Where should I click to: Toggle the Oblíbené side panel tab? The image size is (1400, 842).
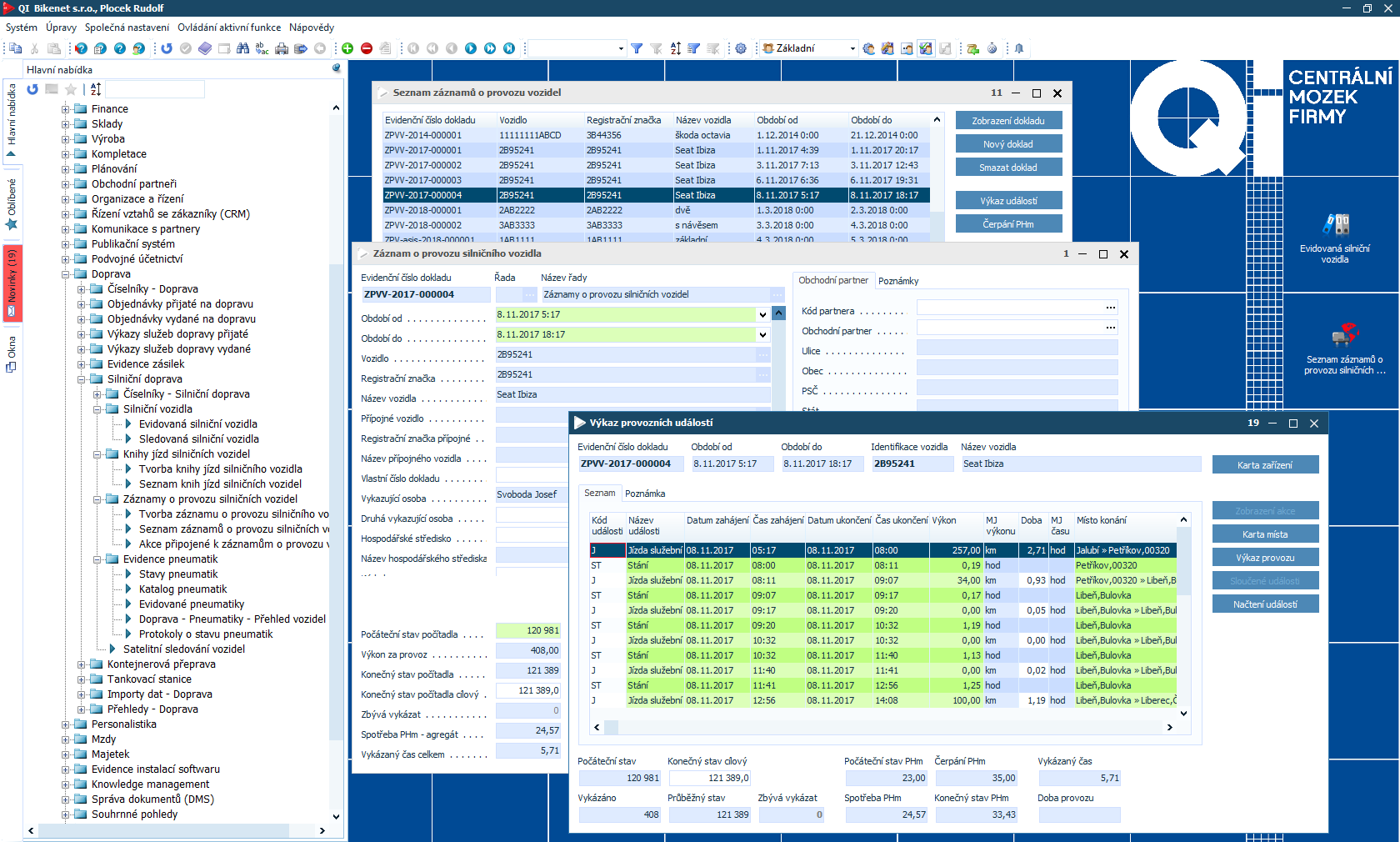click(x=12, y=204)
